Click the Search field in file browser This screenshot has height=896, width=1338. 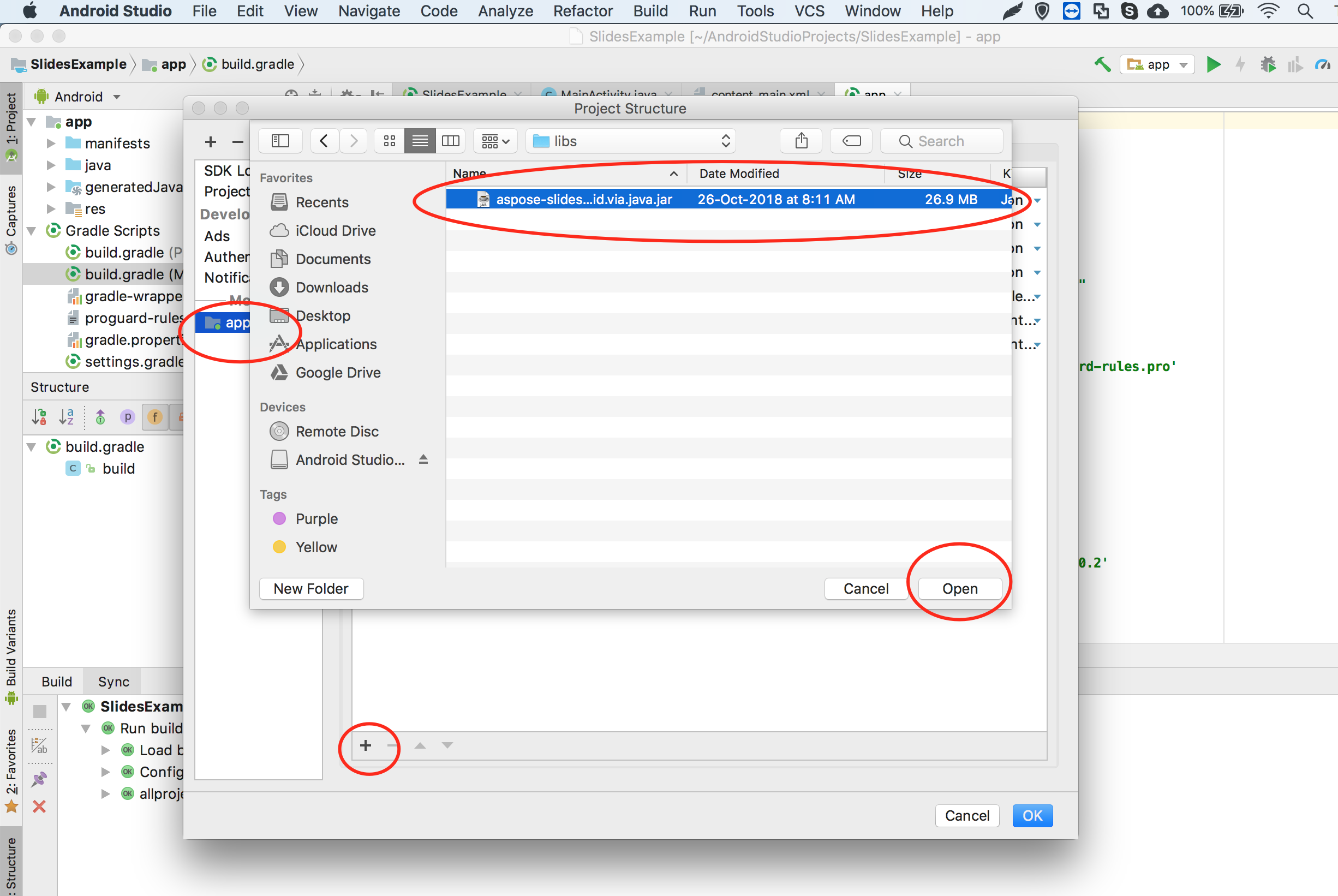click(x=952, y=140)
